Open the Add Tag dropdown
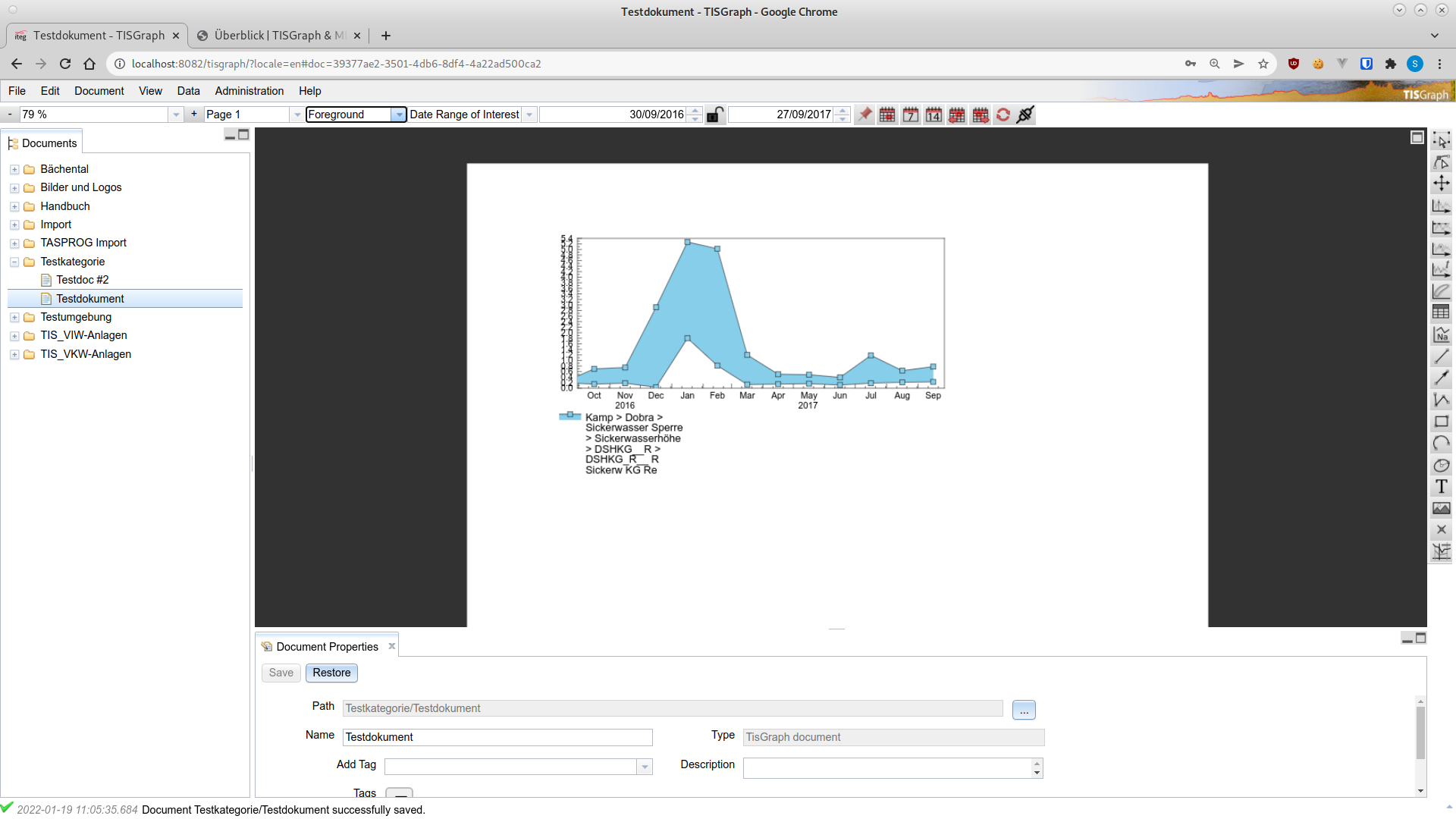Image resolution: width=1456 pixels, height=819 pixels. (x=645, y=767)
